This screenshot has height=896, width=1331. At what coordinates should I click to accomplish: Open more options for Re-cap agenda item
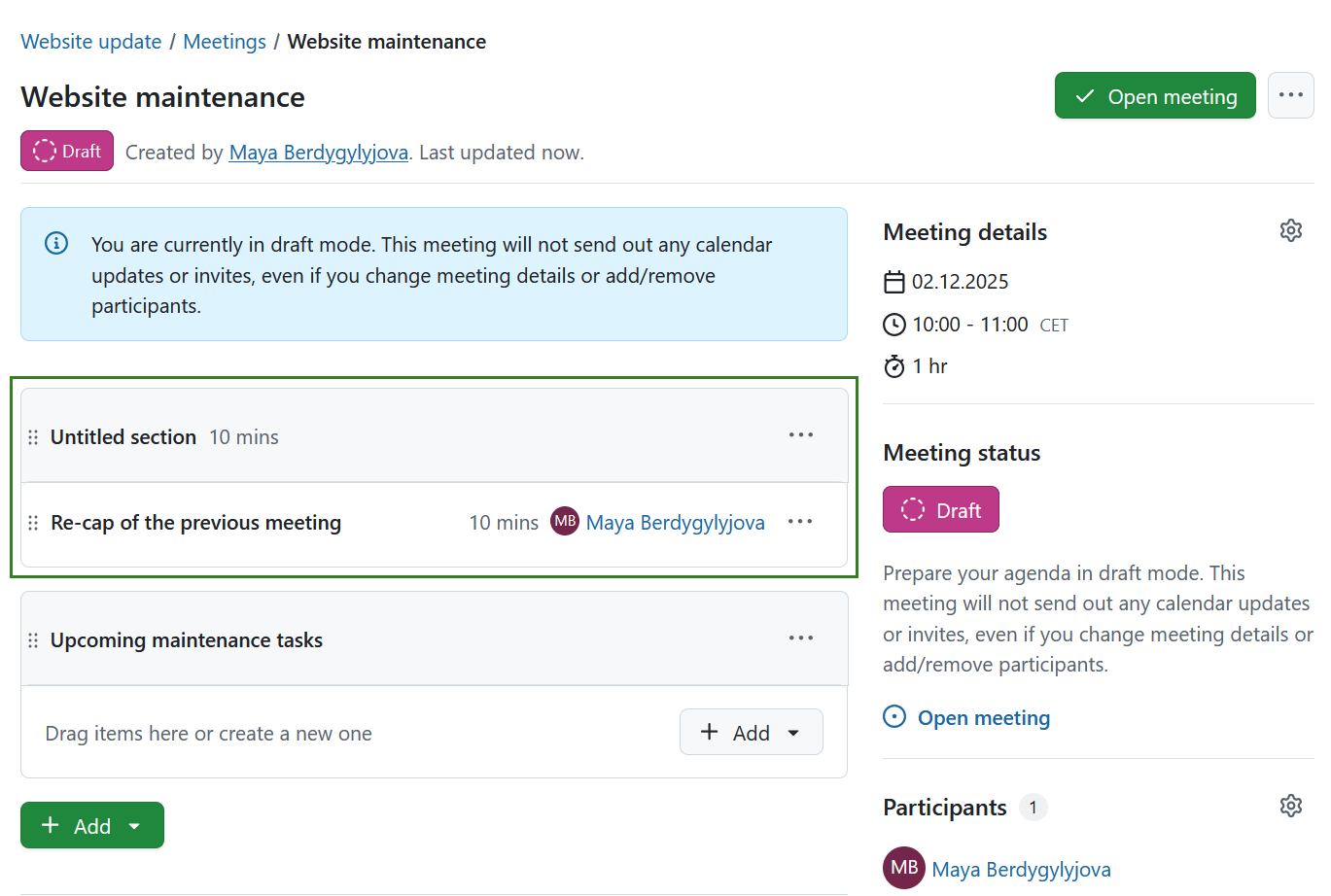coord(799,522)
